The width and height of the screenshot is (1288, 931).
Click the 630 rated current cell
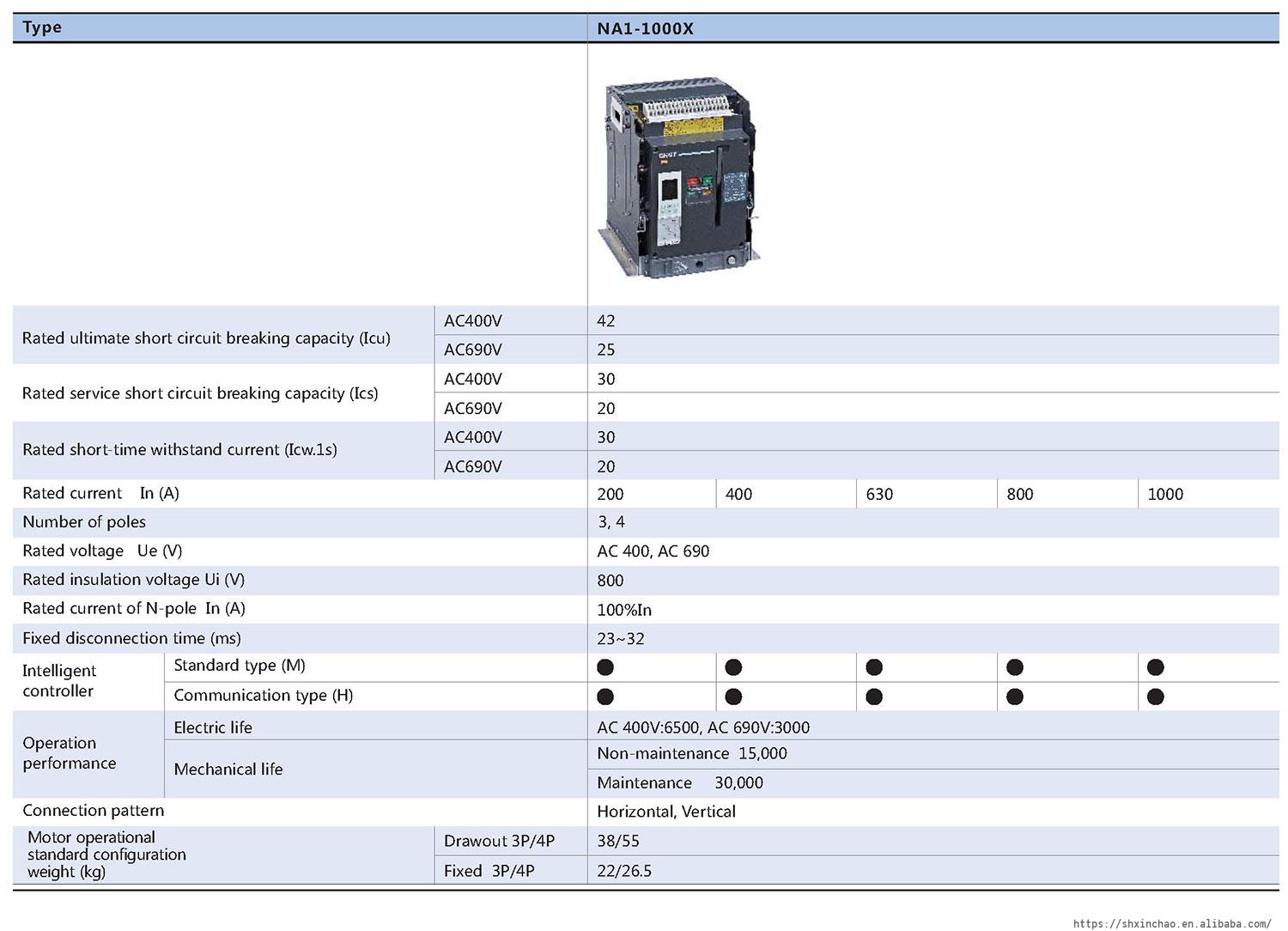pos(879,494)
